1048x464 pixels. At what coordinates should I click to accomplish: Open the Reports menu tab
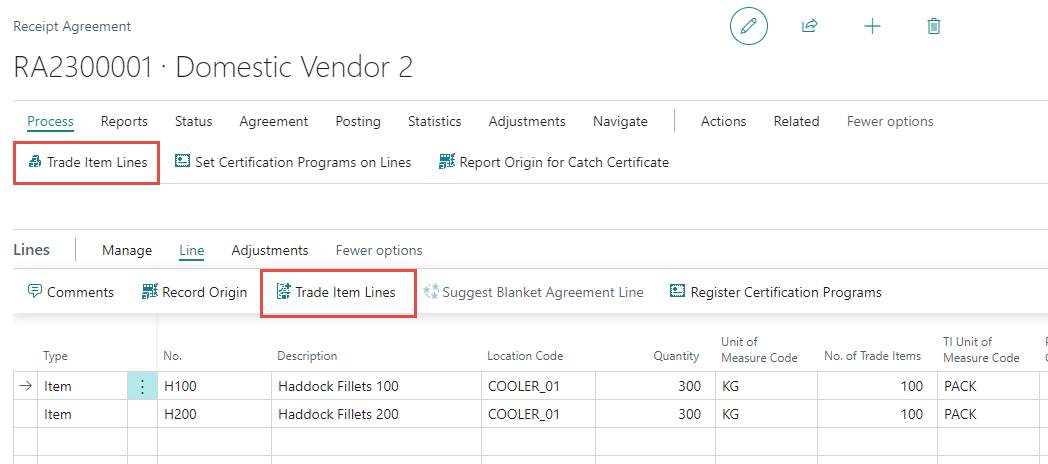[x=124, y=121]
